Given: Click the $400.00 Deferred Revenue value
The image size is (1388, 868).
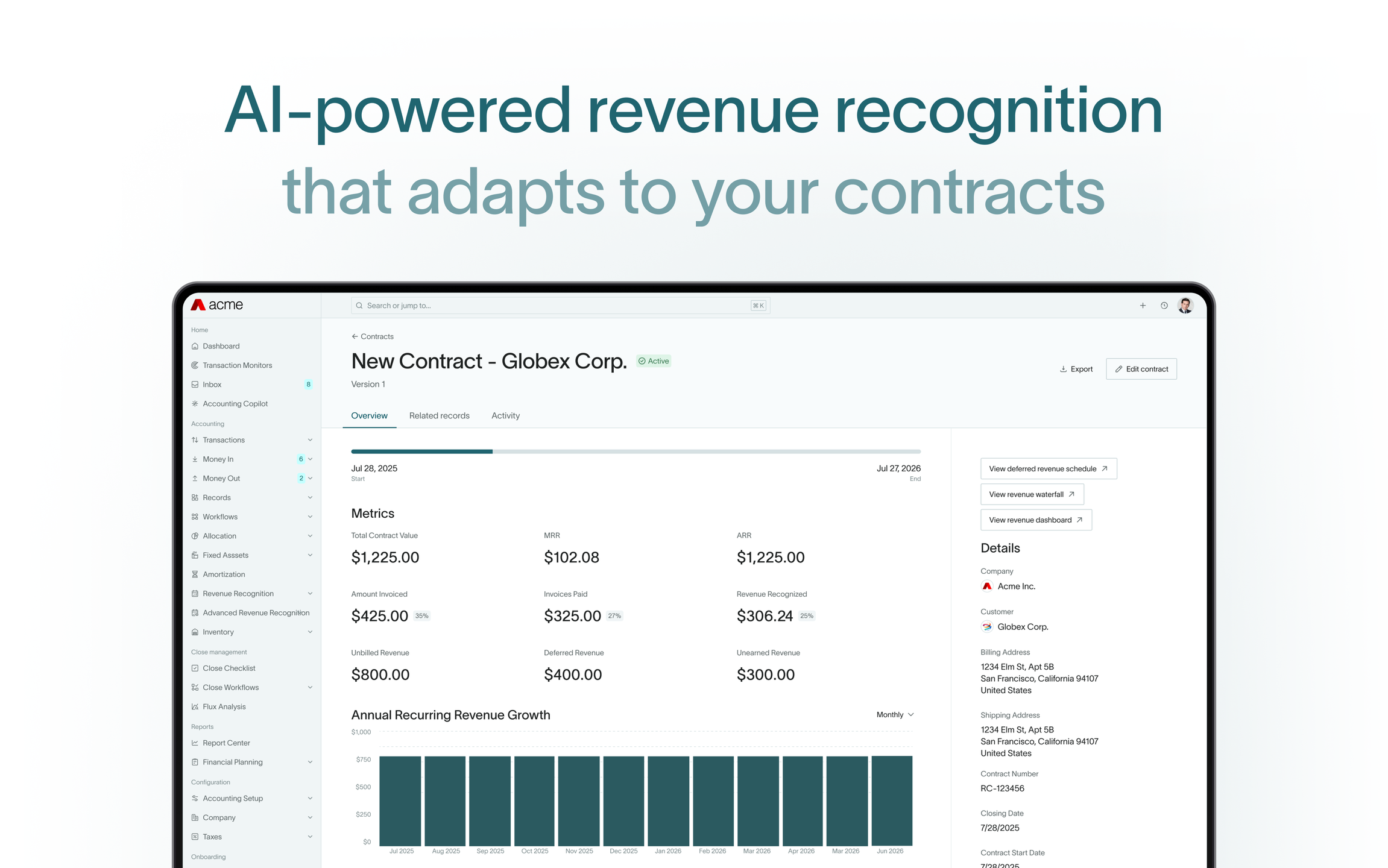Looking at the screenshot, I should pos(573,675).
